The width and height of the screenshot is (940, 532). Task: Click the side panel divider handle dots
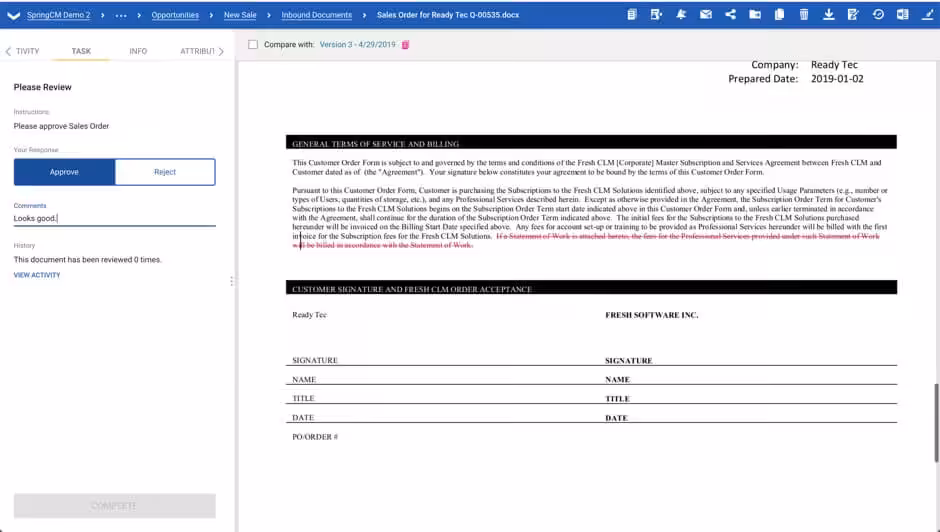tap(232, 281)
